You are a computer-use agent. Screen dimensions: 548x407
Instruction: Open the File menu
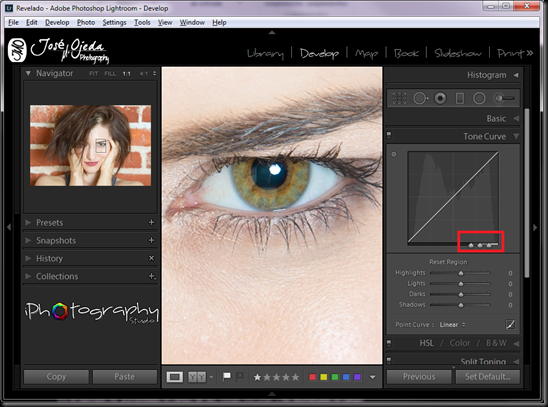pos(13,22)
